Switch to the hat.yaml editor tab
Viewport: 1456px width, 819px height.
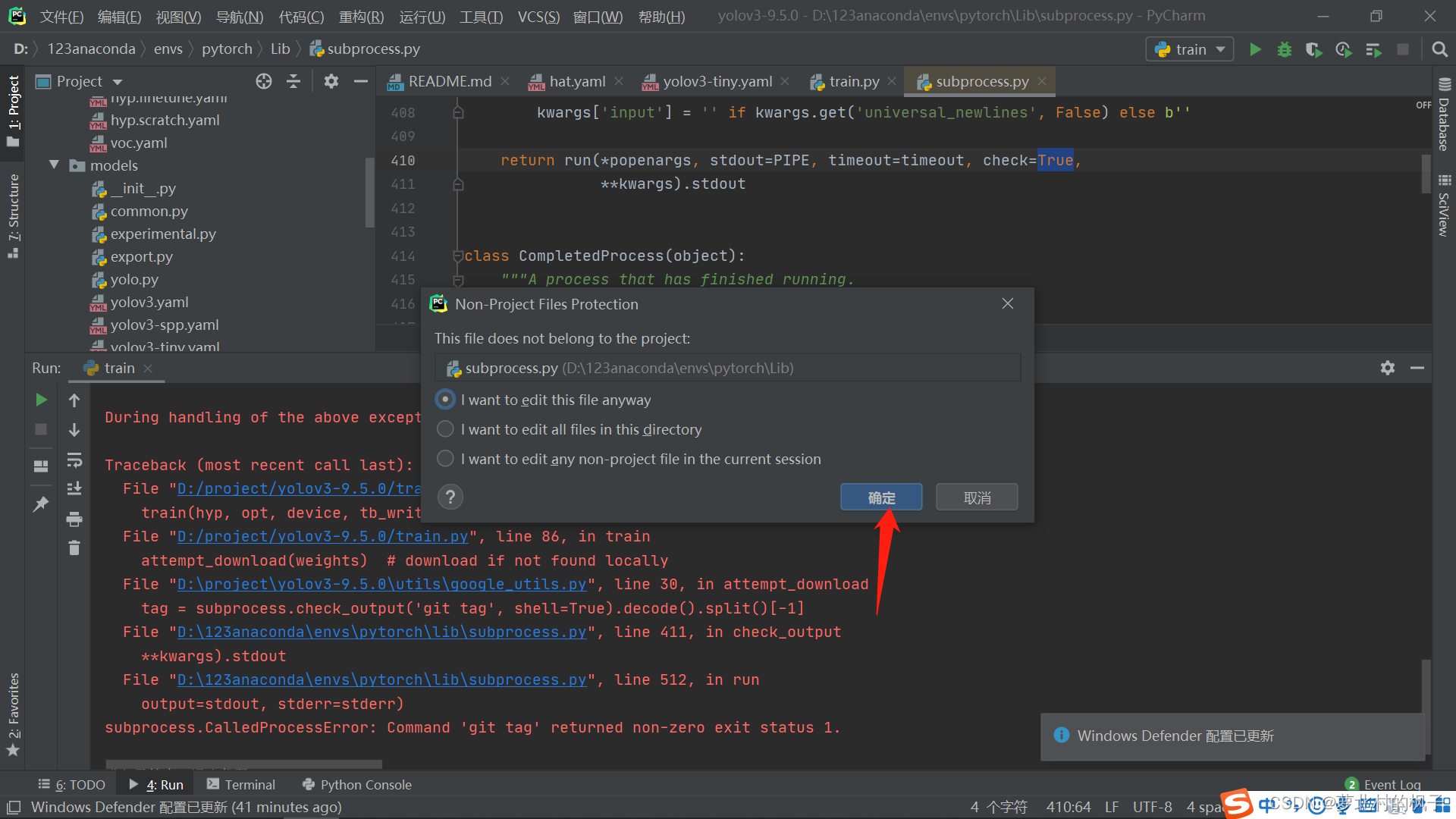point(576,81)
